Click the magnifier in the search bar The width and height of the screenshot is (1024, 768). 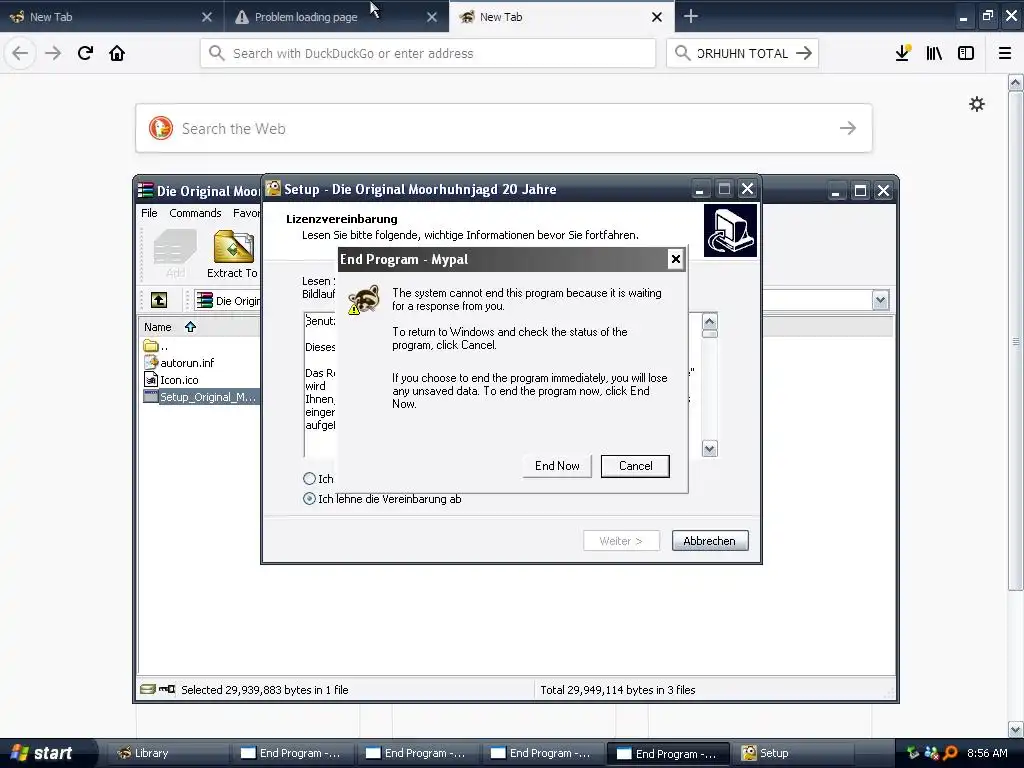[x=682, y=53]
